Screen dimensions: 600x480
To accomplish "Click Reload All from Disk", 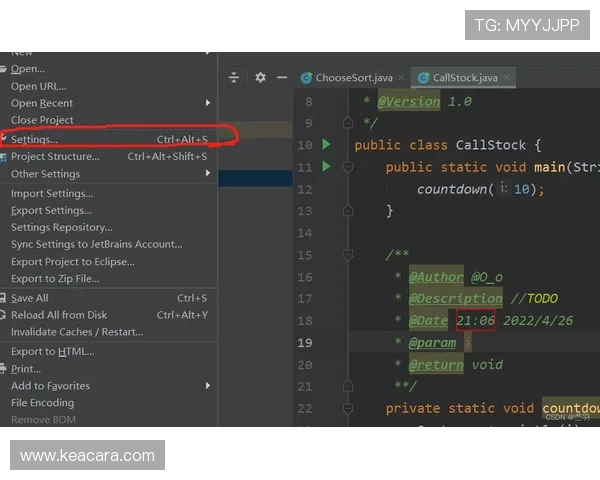I will coord(59,315).
